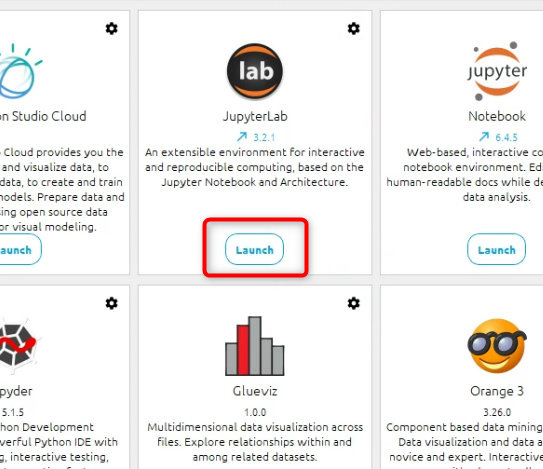
Task: Launch Jupyter Notebook
Action: pos(496,249)
